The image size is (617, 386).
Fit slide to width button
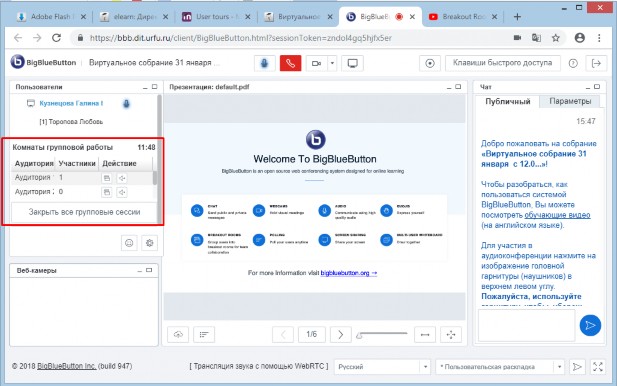(x=425, y=334)
